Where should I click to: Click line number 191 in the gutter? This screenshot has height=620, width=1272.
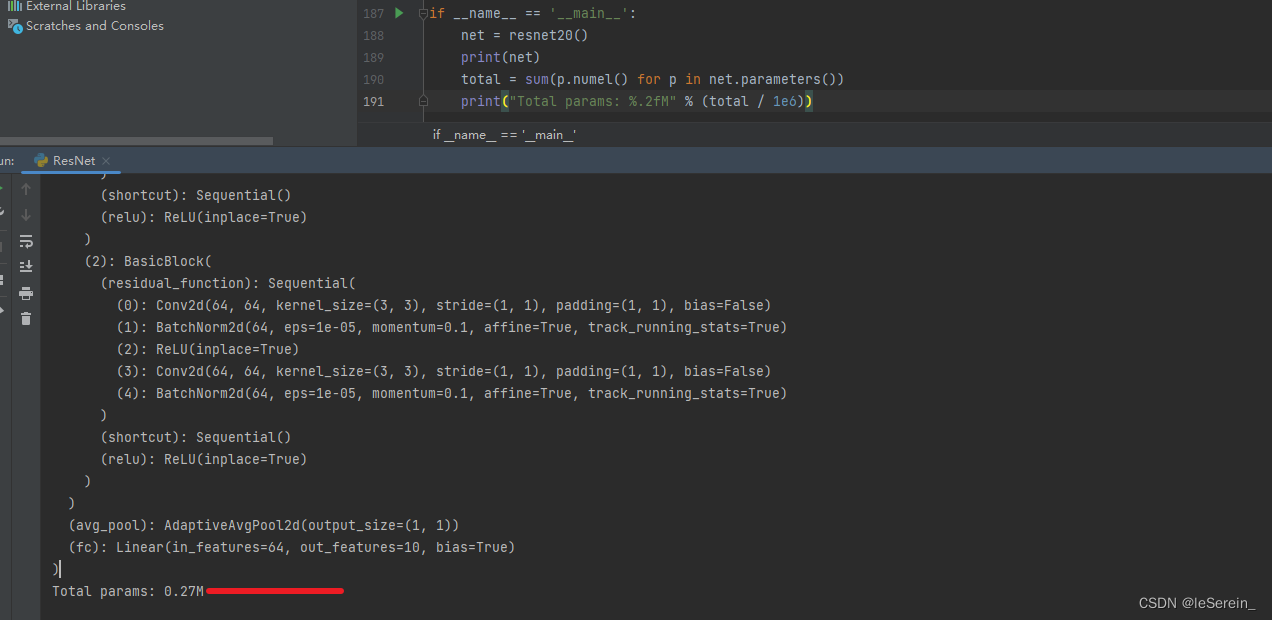tap(373, 101)
